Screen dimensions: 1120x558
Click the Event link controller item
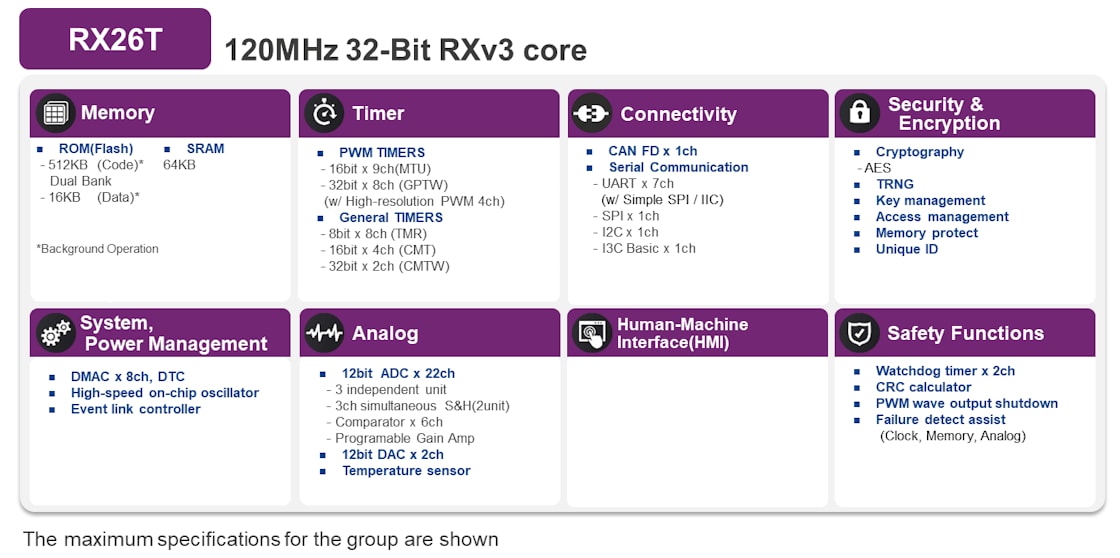[136, 409]
